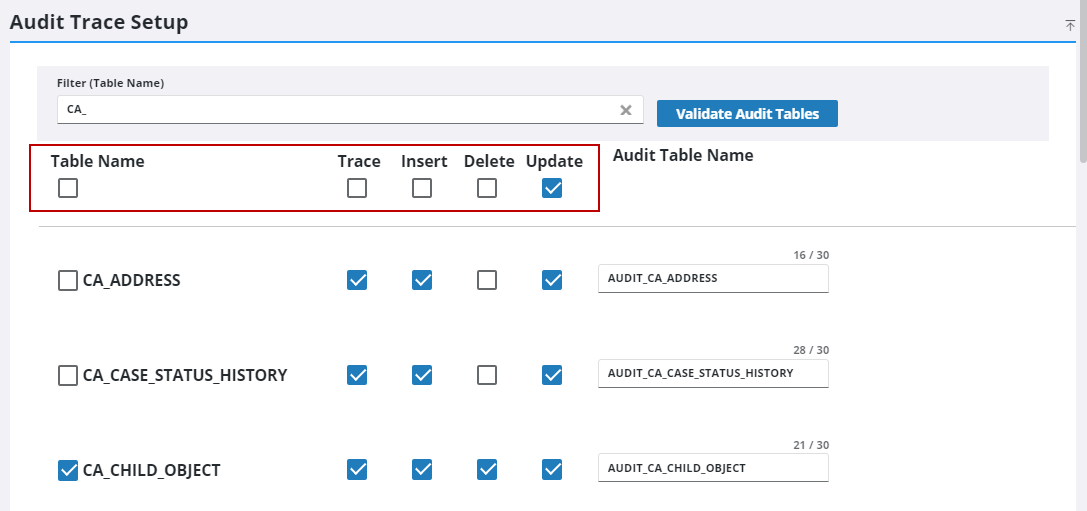Deselect the CA_CHILD_OBJECT table checkbox

coord(68,470)
